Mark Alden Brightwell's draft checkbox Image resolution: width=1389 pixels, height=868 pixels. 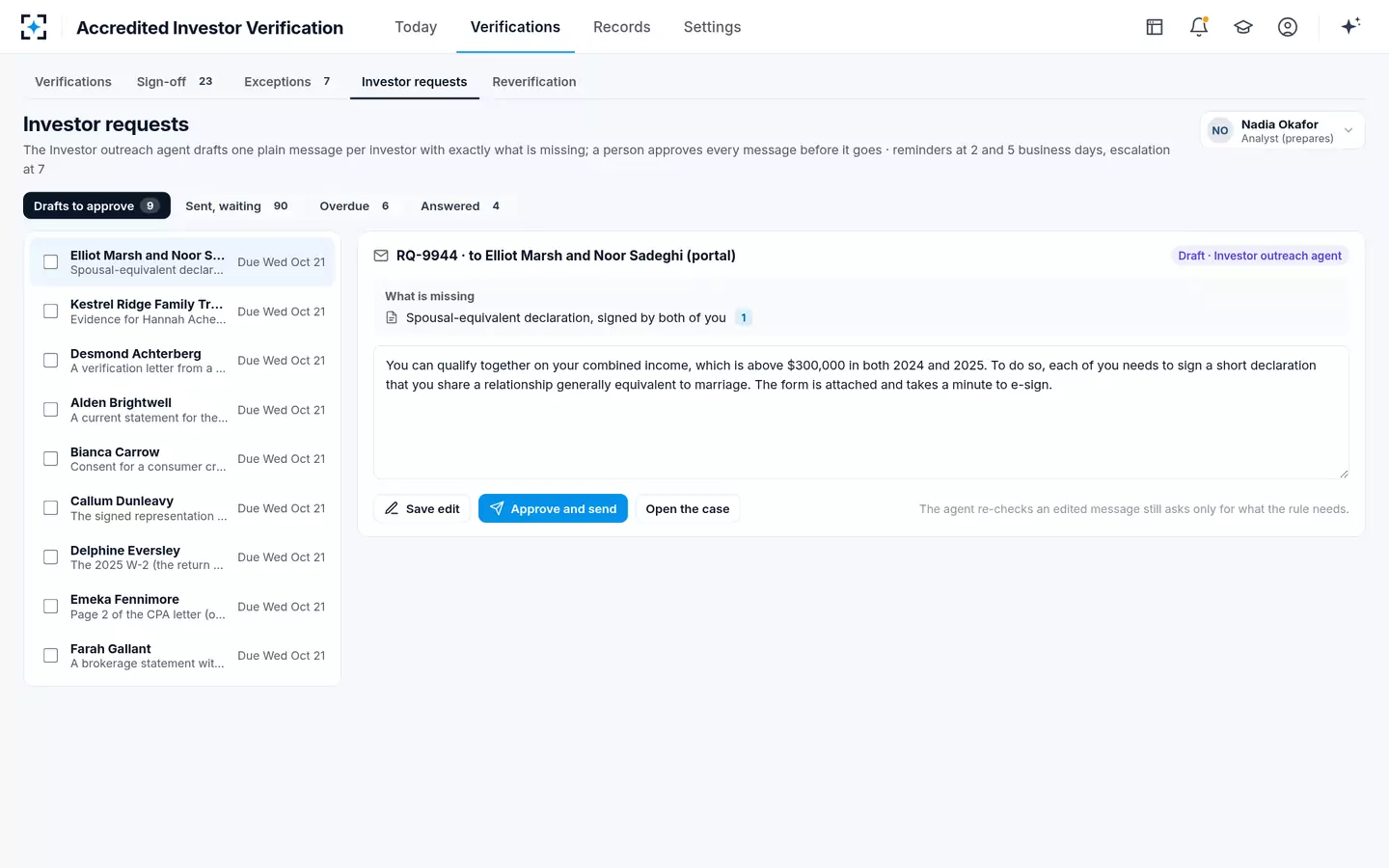(51, 410)
